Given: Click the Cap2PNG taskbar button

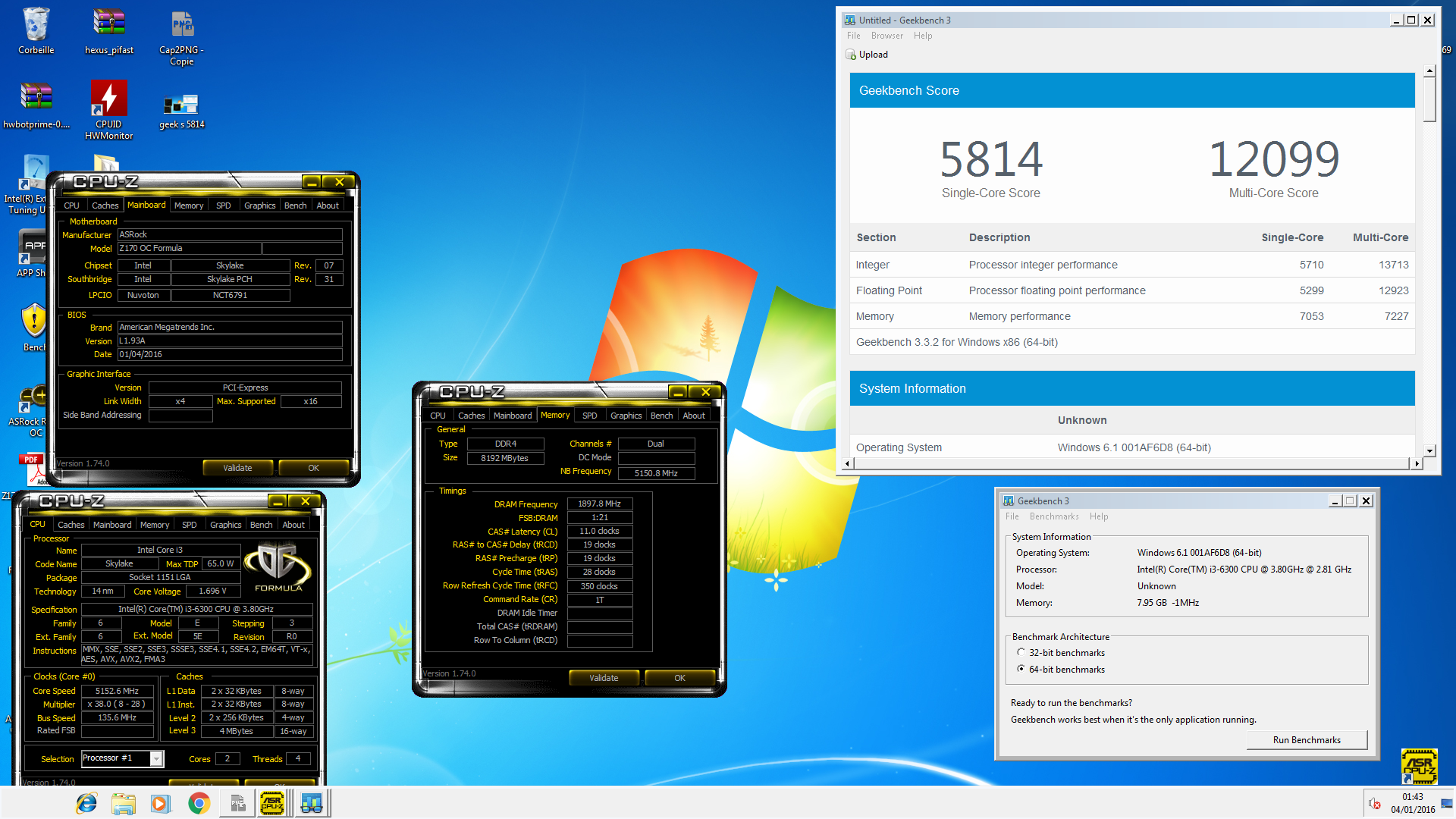Looking at the screenshot, I should tap(237, 803).
